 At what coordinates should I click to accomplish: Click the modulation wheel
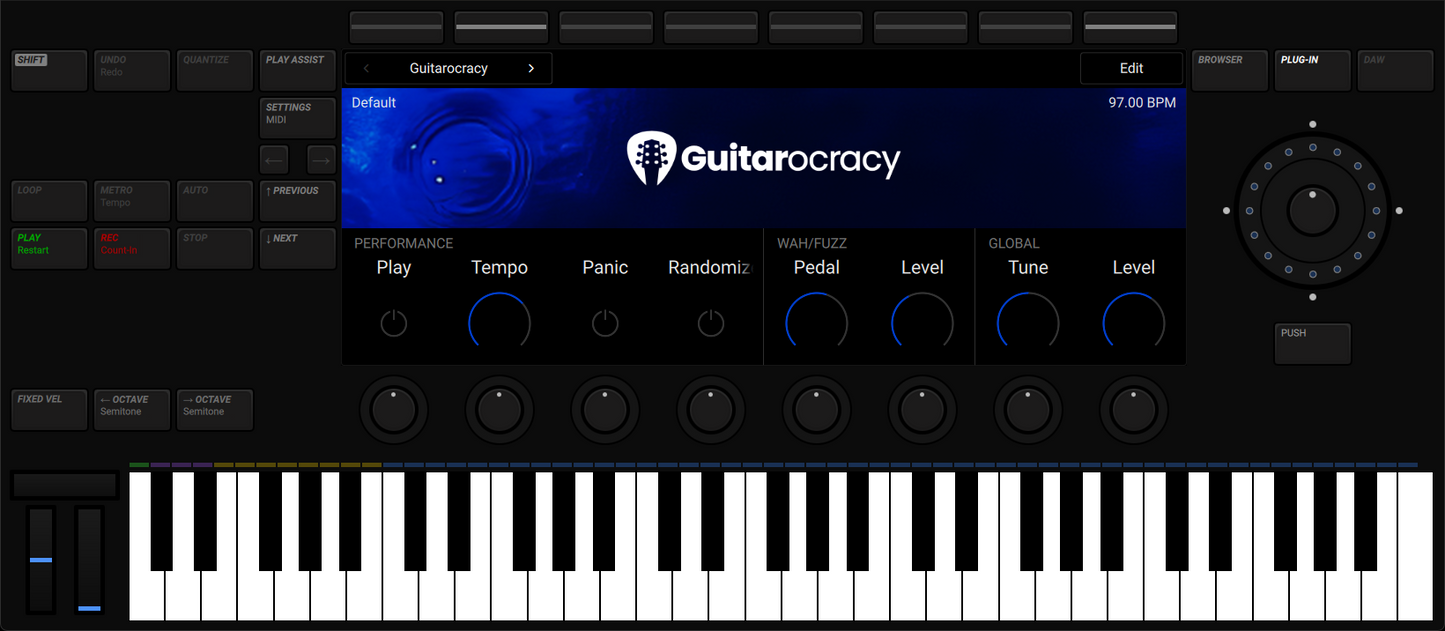tap(88, 560)
